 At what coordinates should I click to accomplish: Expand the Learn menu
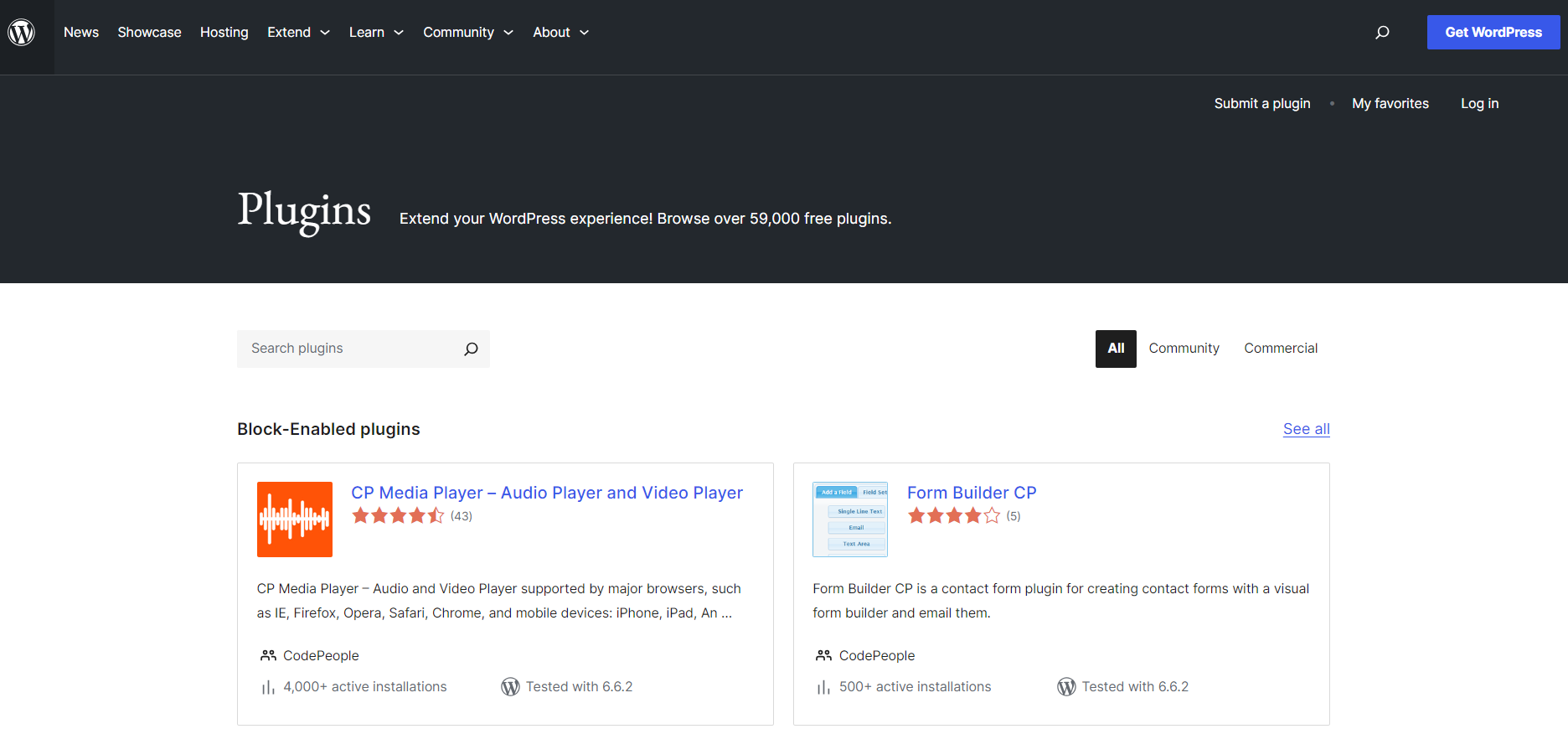pos(377,33)
